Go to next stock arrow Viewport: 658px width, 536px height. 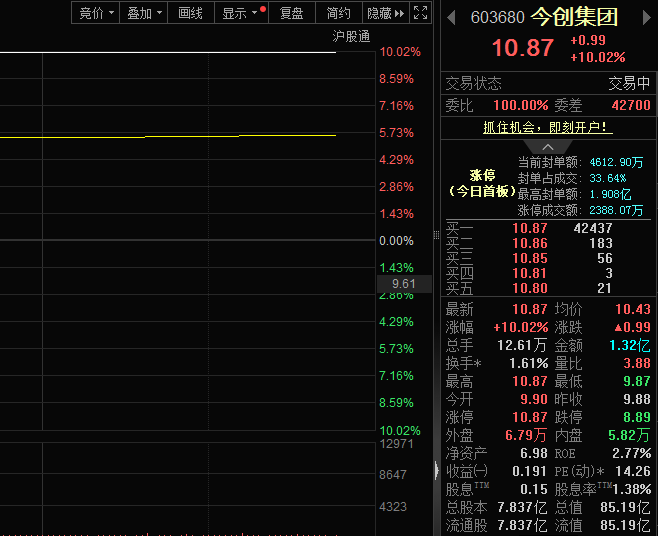(646, 18)
